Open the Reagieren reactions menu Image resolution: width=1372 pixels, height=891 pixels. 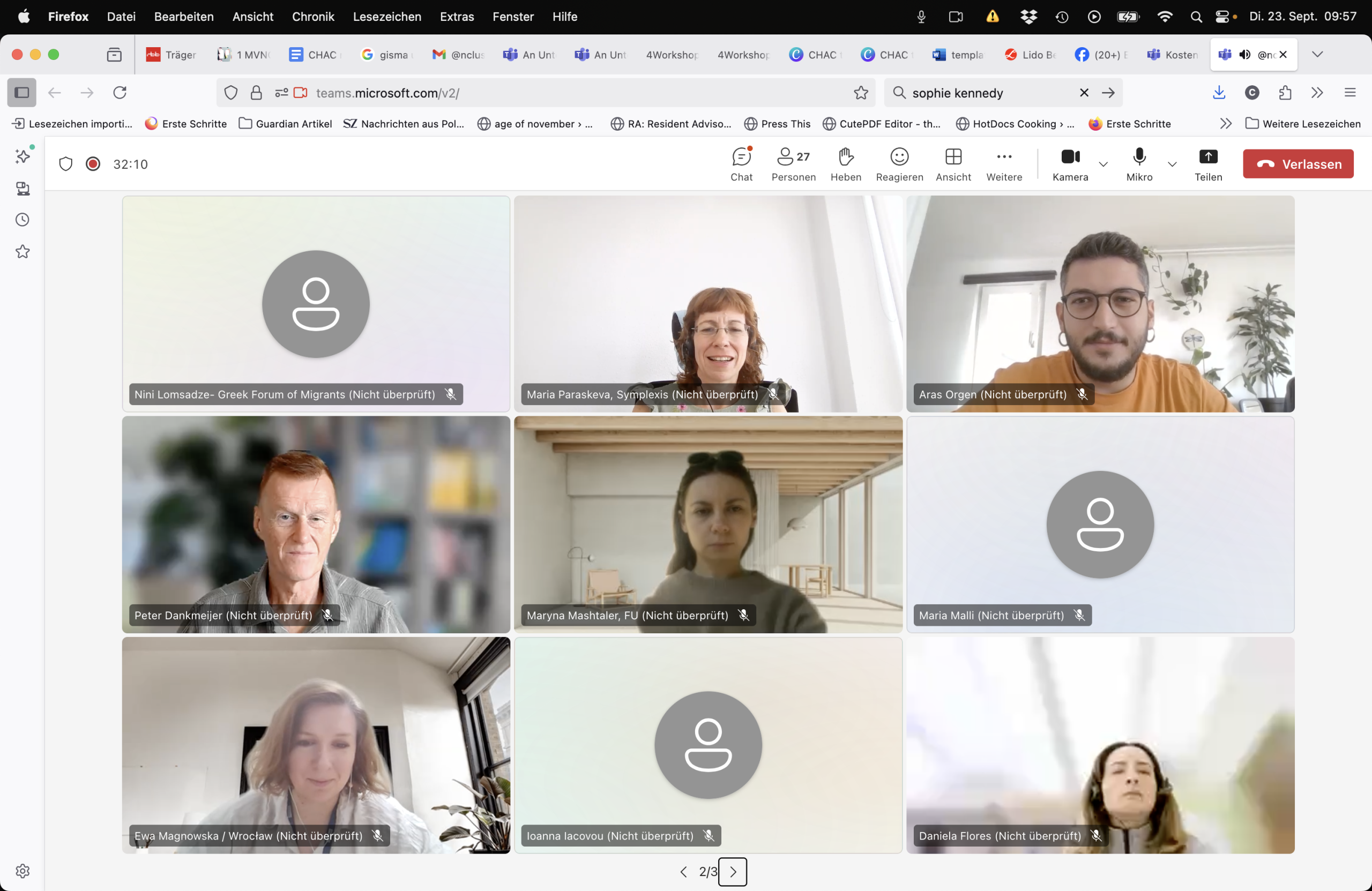899,163
